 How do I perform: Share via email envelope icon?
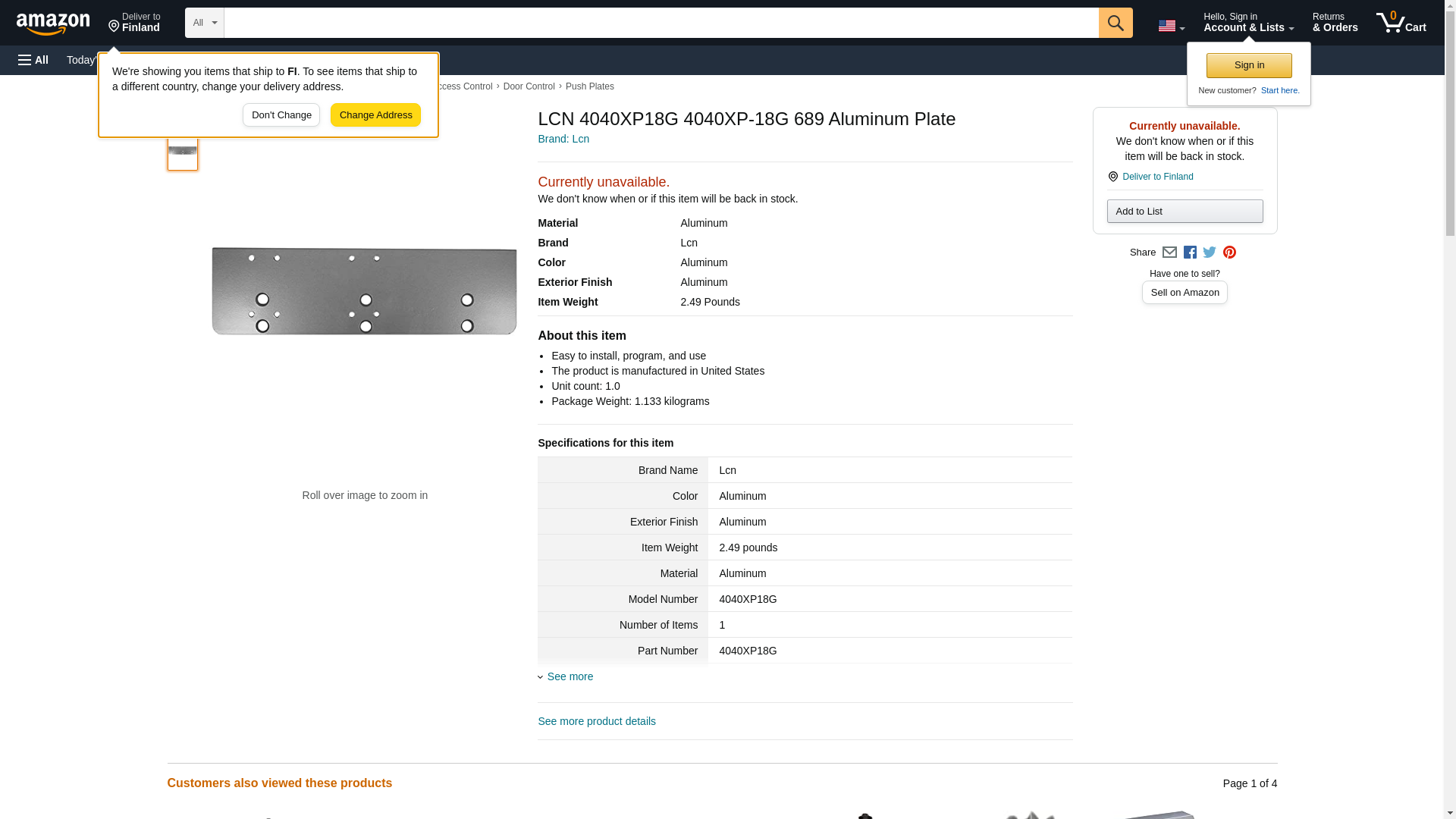(1169, 253)
